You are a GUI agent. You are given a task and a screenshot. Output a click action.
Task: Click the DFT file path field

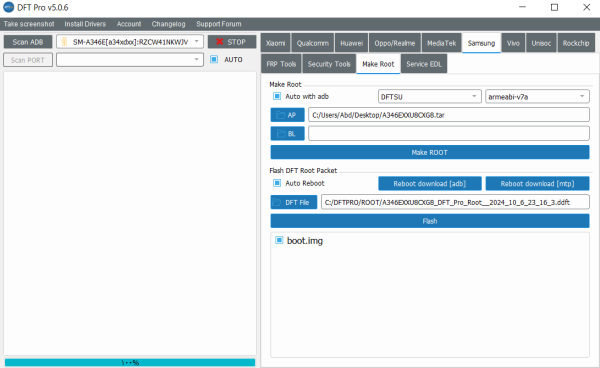(455, 202)
